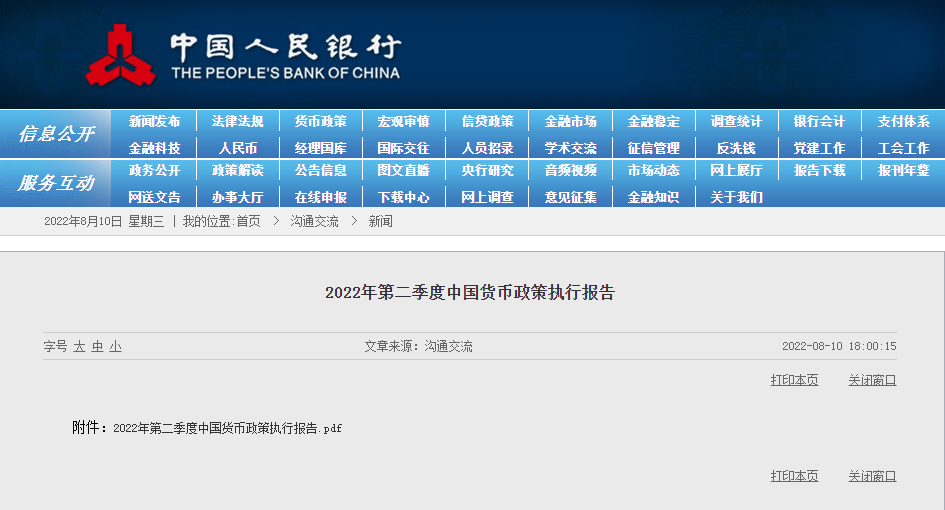Image resolution: width=945 pixels, height=510 pixels.
Task: Go to the 货币政策 section
Action: tap(320, 121)
